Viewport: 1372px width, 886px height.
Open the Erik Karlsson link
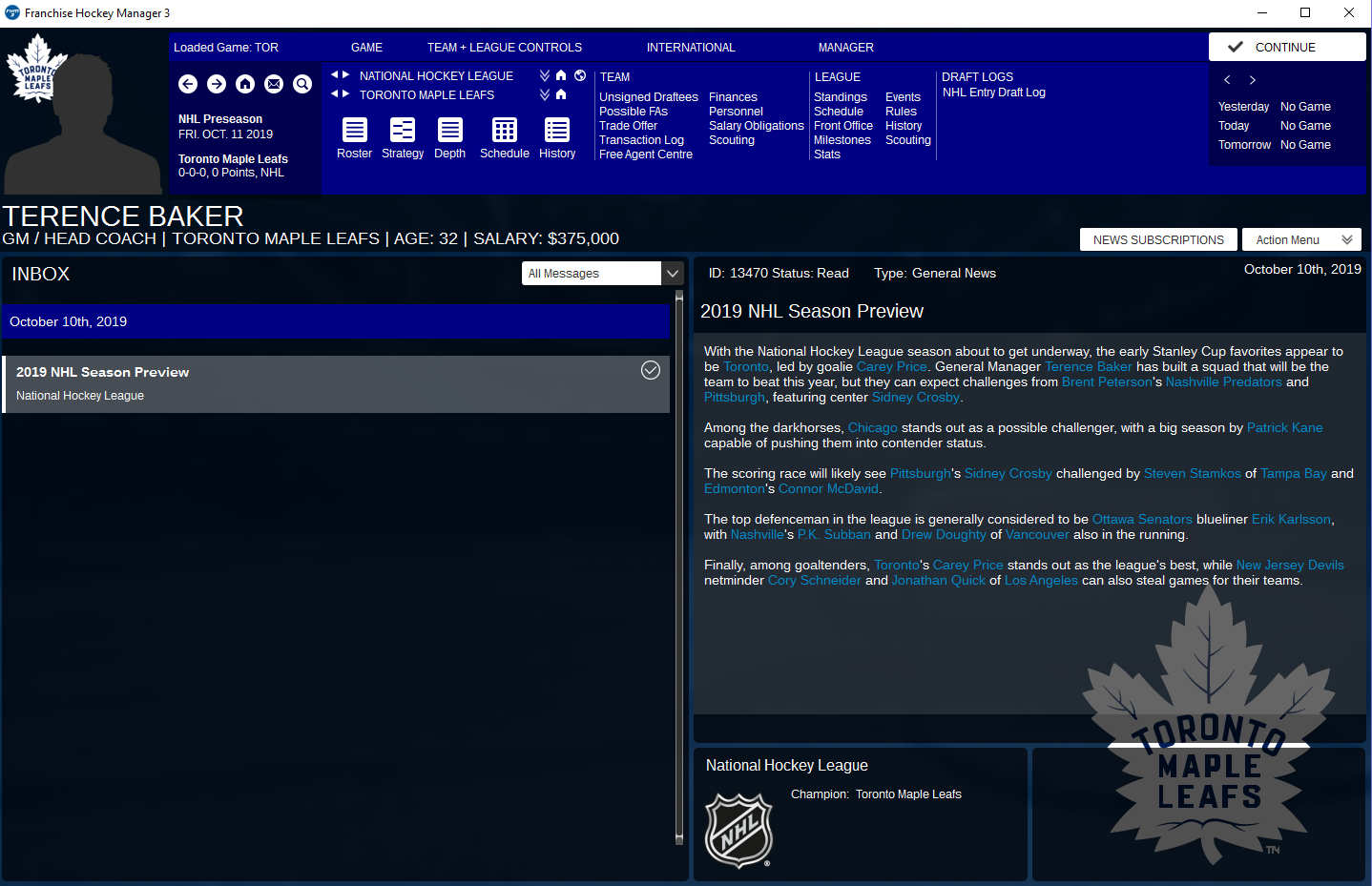[1291, 519]
